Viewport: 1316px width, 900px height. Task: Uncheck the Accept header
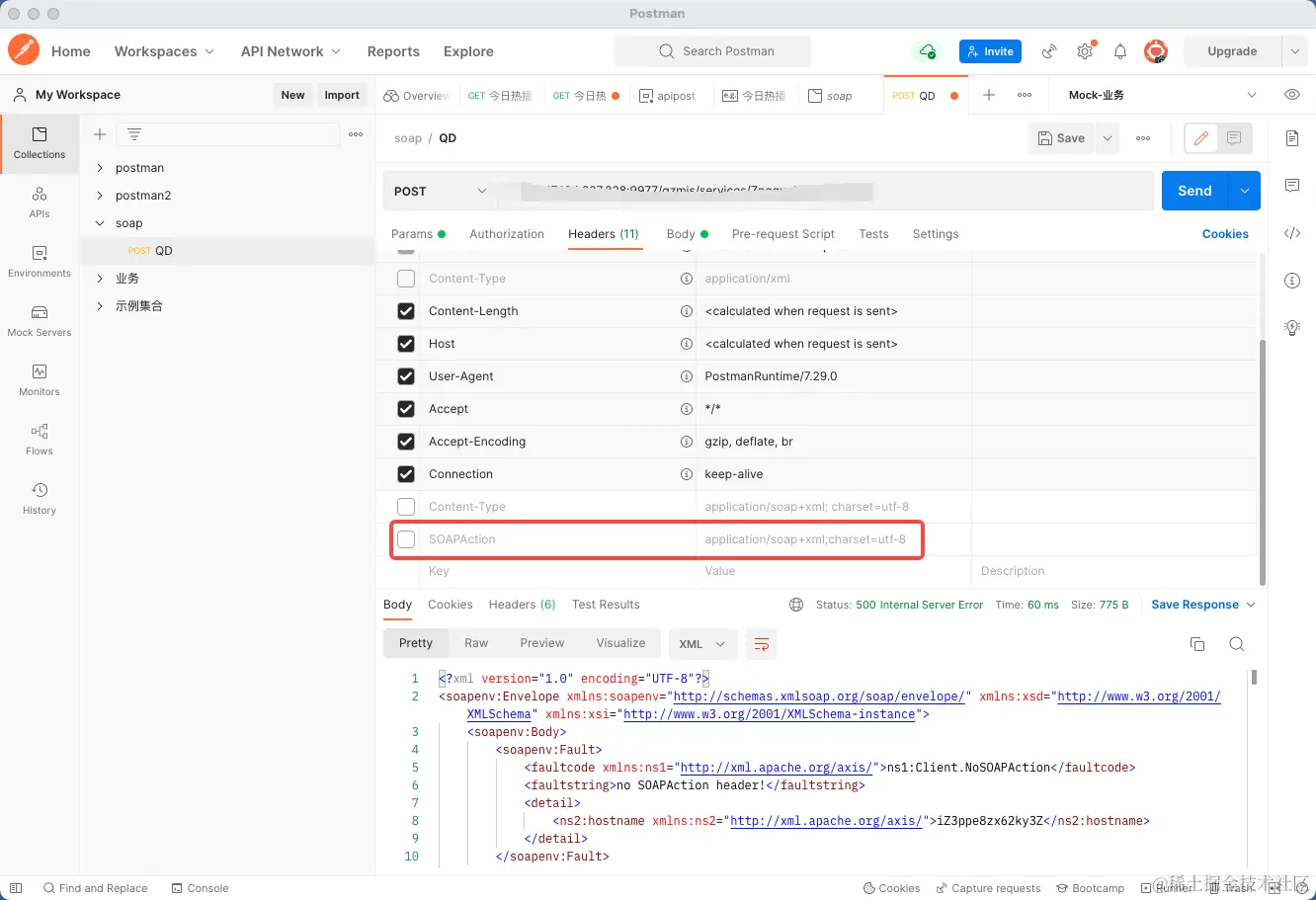coord(406,409)
